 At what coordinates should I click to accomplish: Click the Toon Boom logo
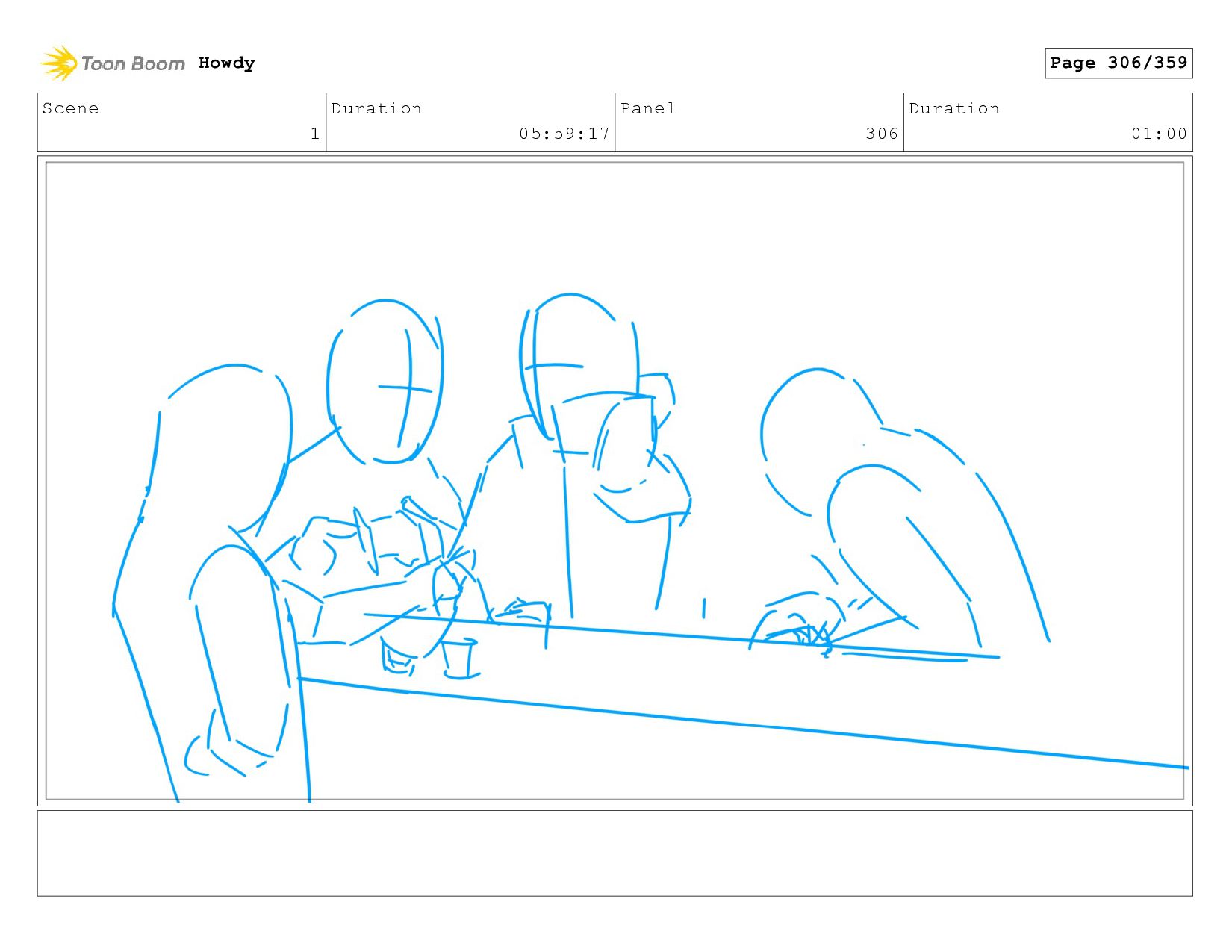(x=112, y=63)
